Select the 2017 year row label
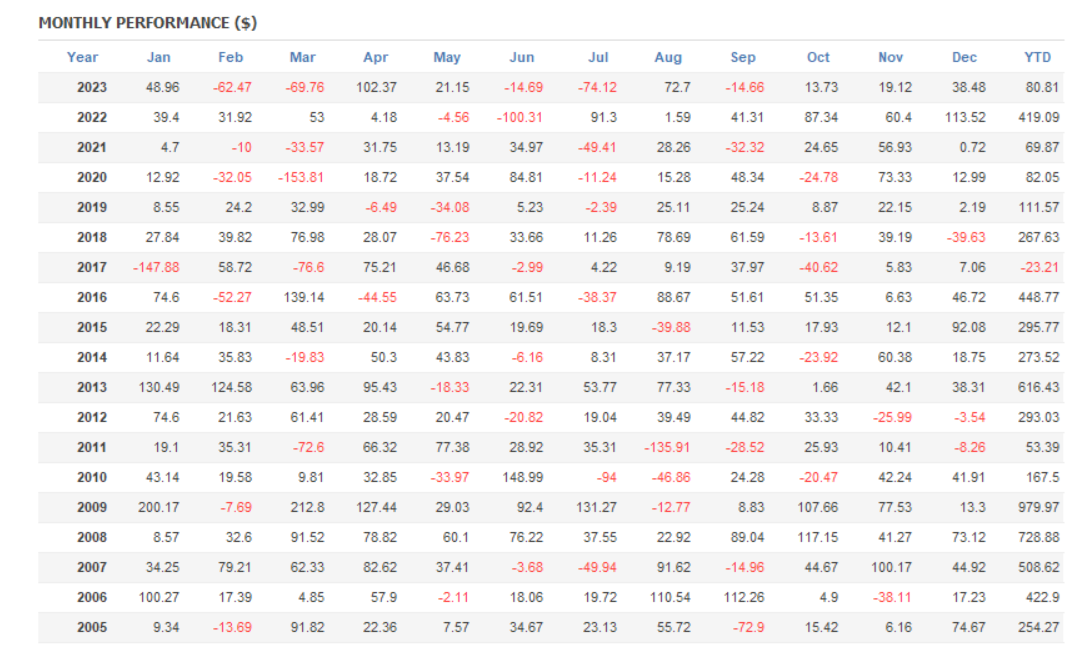 92,267
